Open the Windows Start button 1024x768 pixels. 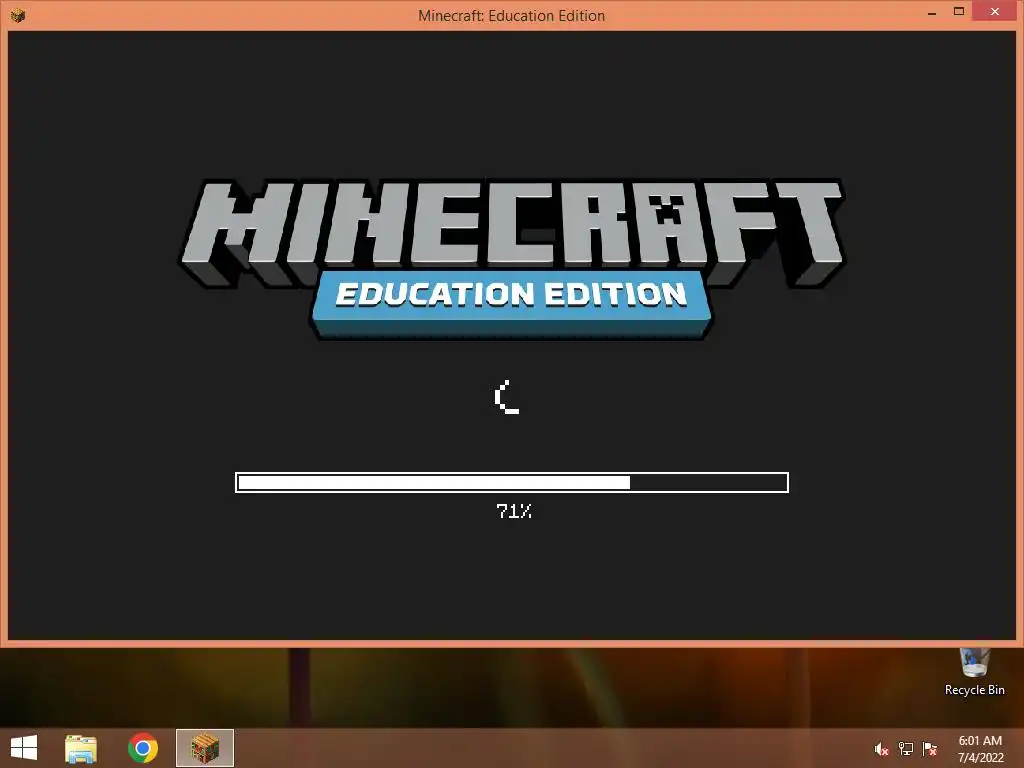(x=24, y=748)
